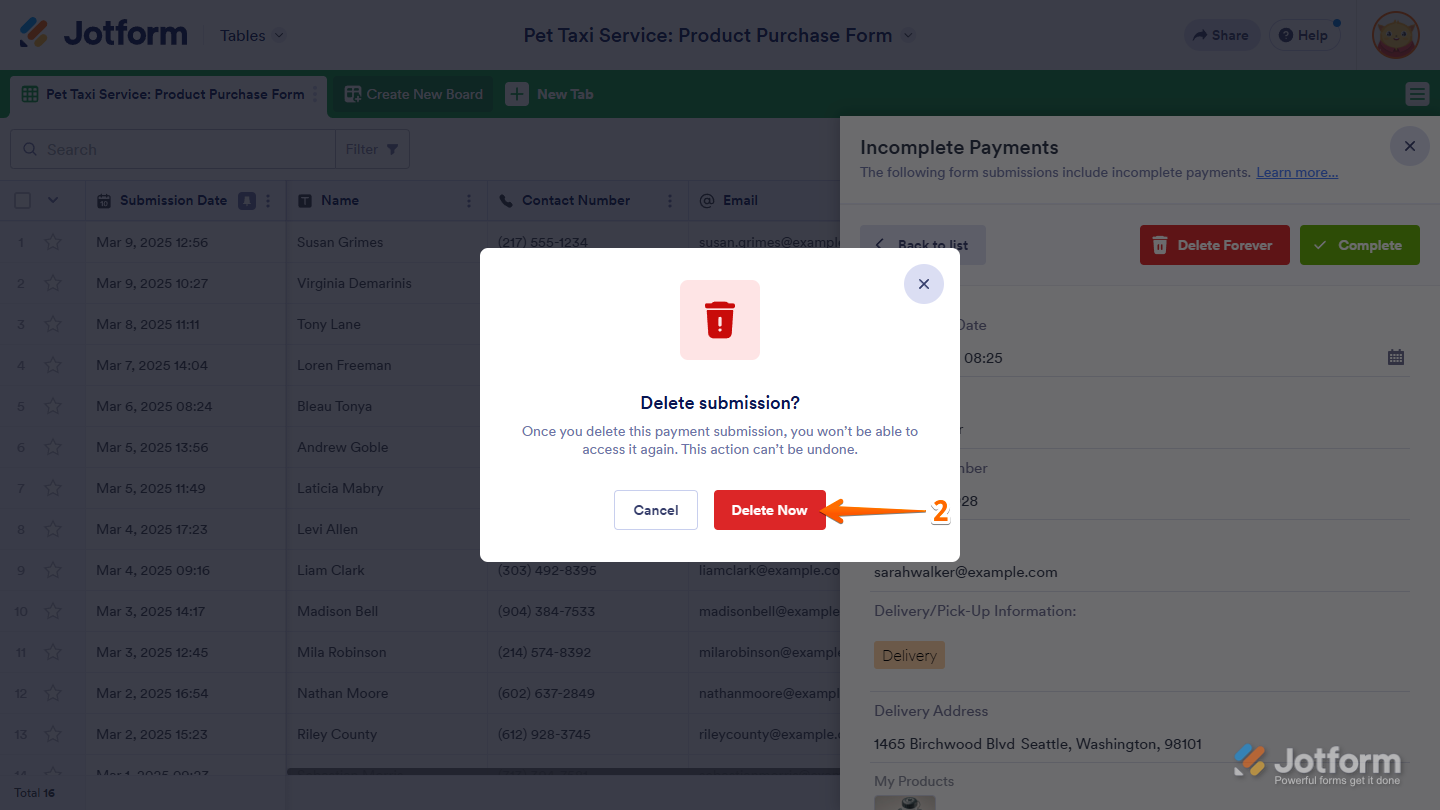The height and width of the screenshot is (810, 1440).
Task: Switch to Create New Board tab
Action: click(x=414, y=94)
